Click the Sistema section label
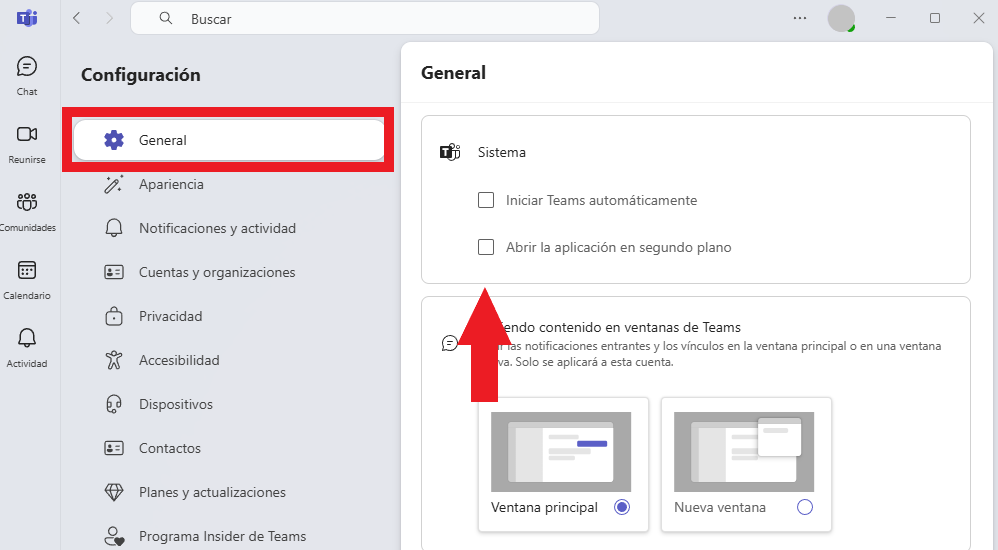The height and width of the screenshot is (550, 998). pyautogui.click(x=502, y=152)
